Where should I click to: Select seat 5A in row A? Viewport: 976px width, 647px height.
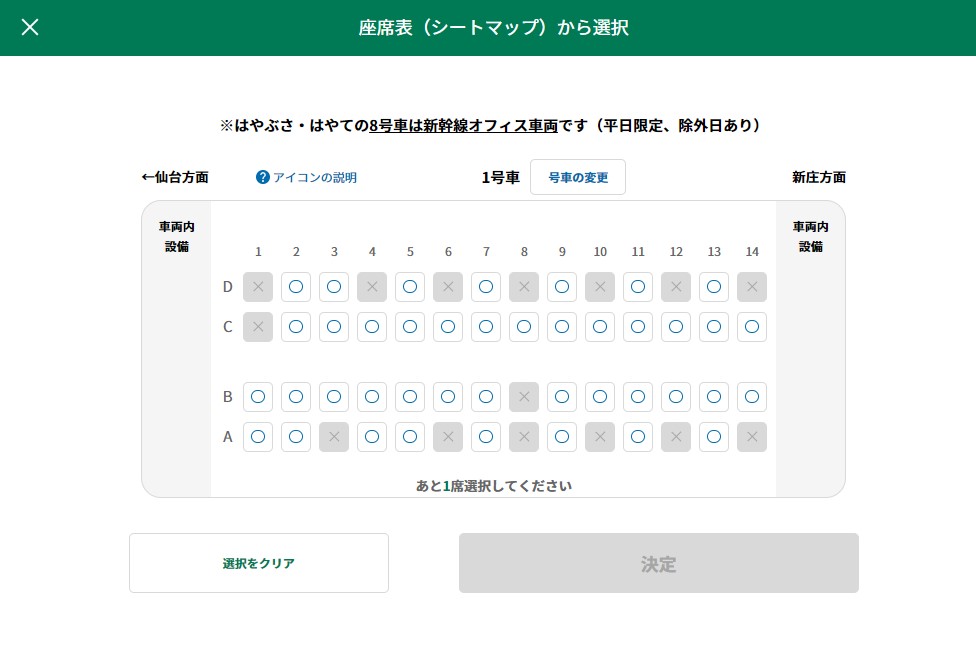click(x=410, y=437)
